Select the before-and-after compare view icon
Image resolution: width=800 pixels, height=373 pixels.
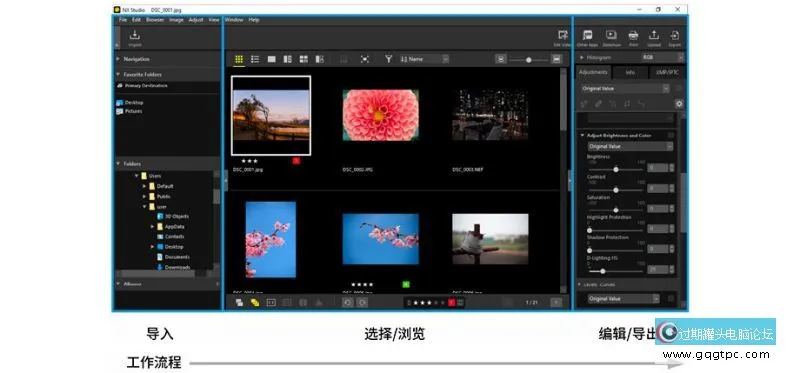[x=320, y=59]
